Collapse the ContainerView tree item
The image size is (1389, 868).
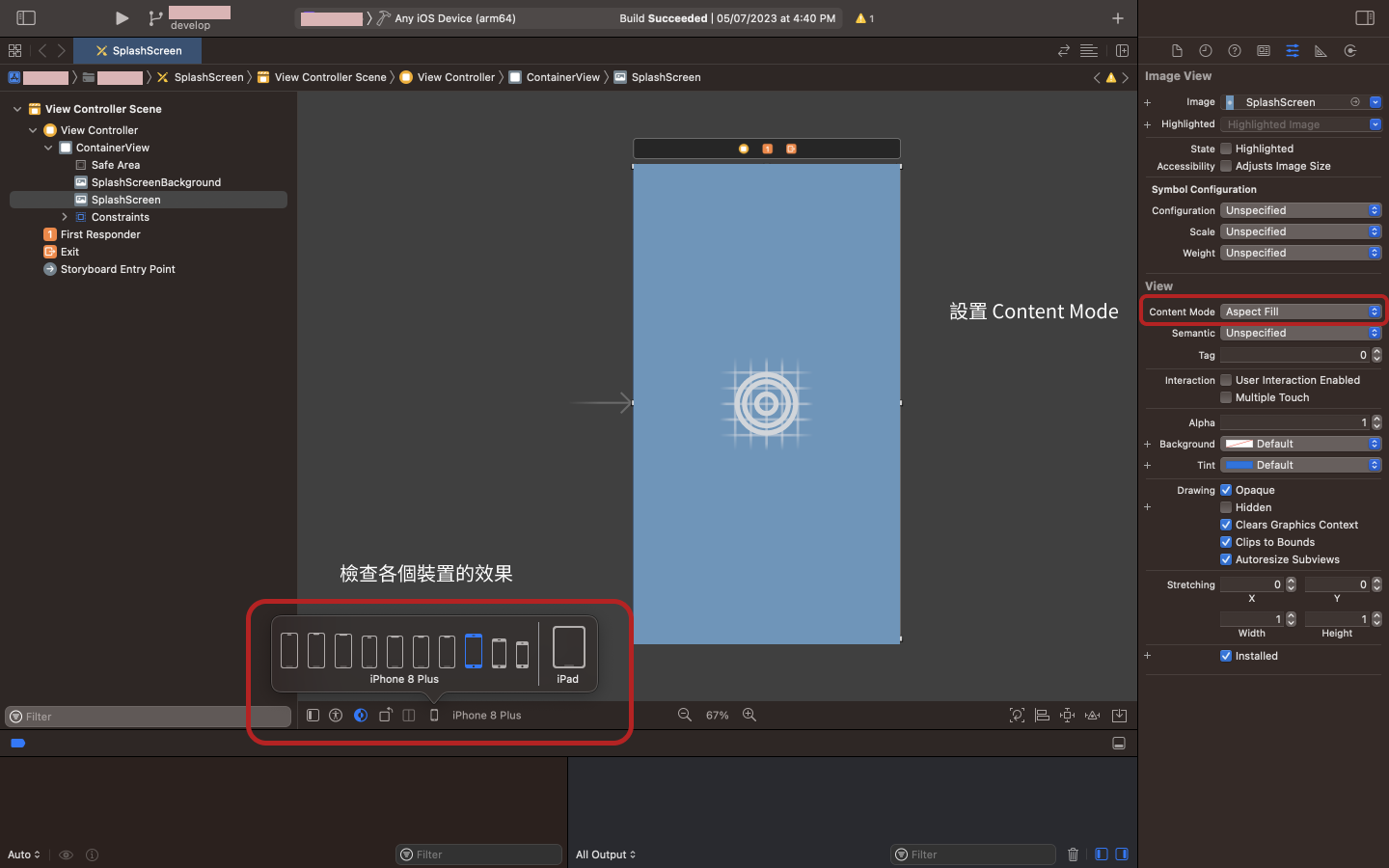coord(48,148)
